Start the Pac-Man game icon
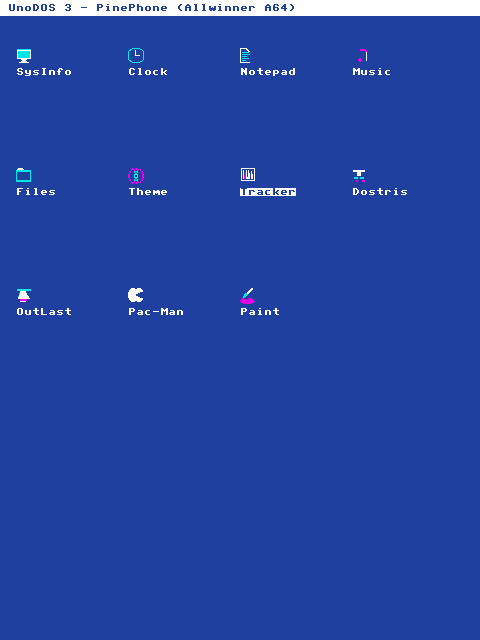Image resolution: width=480 pixels, height=640 pixels. (136, 295)
